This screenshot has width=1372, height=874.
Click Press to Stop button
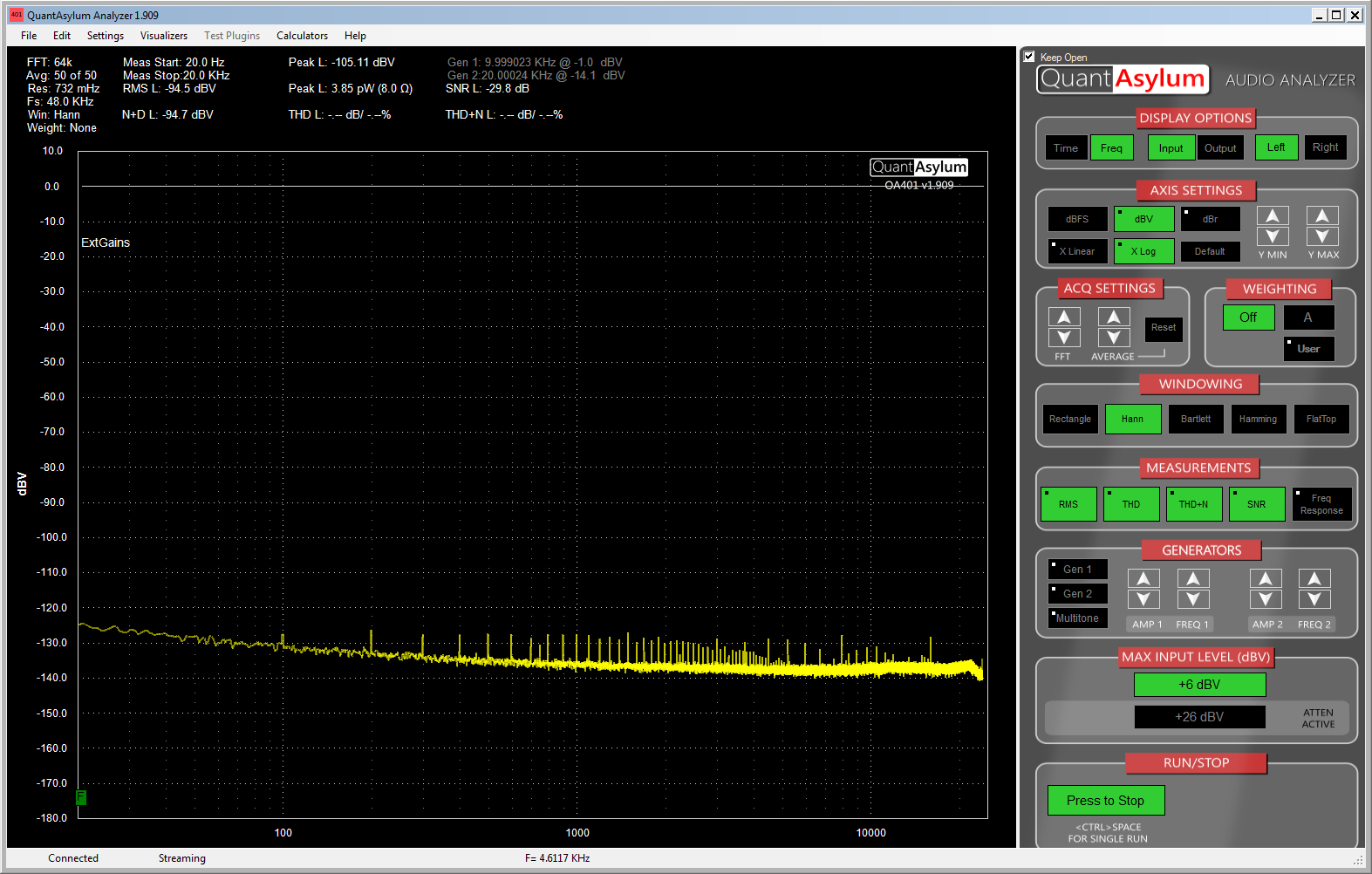[x=1106, y=801]
